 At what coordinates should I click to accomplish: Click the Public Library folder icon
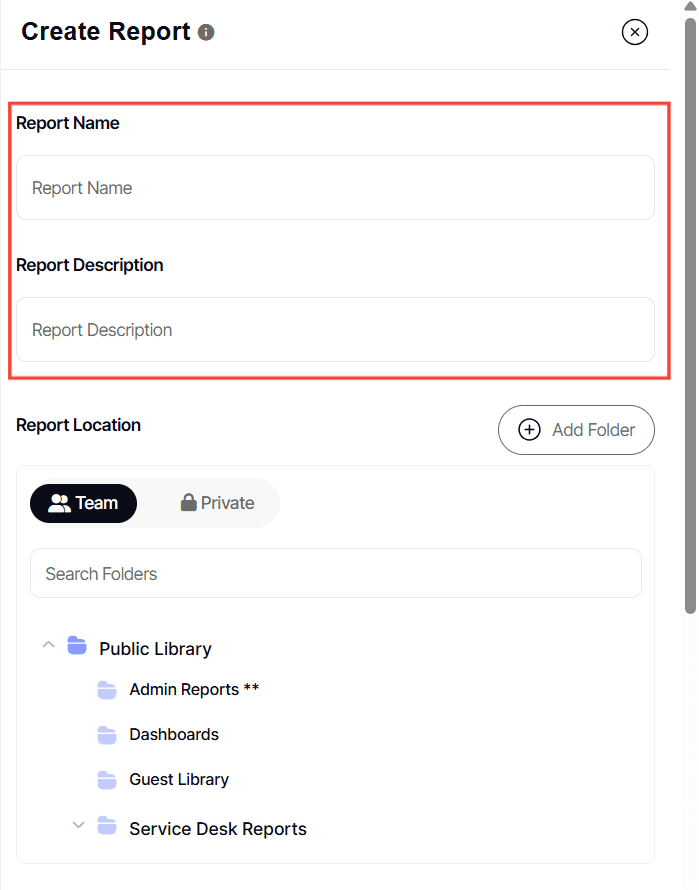tap(77, 646)
